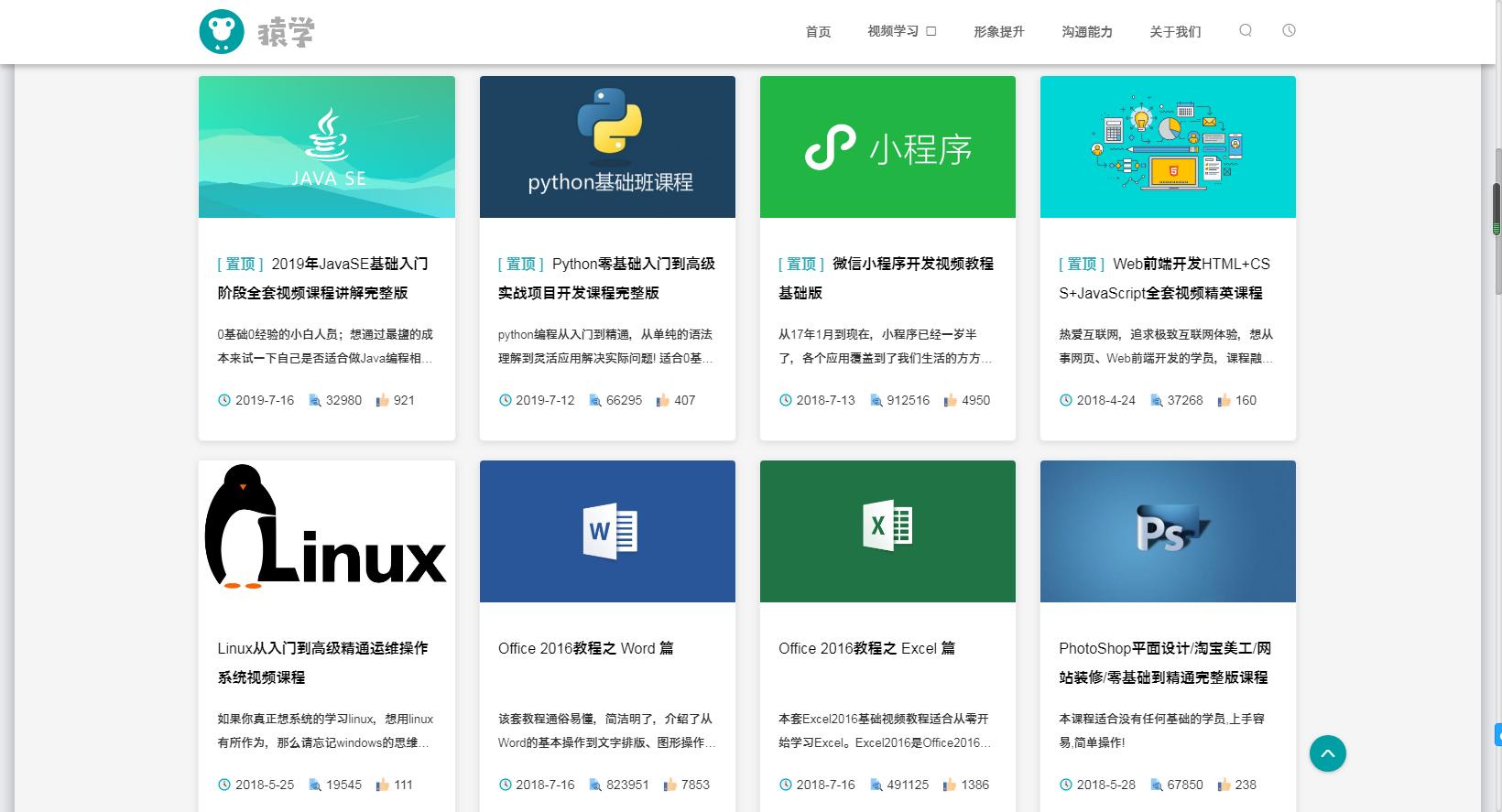Click the cyan web development illustration thumbnail
Viewport: 1502px width, 812px height.
pyautogui.click(x=1168, y=146)
